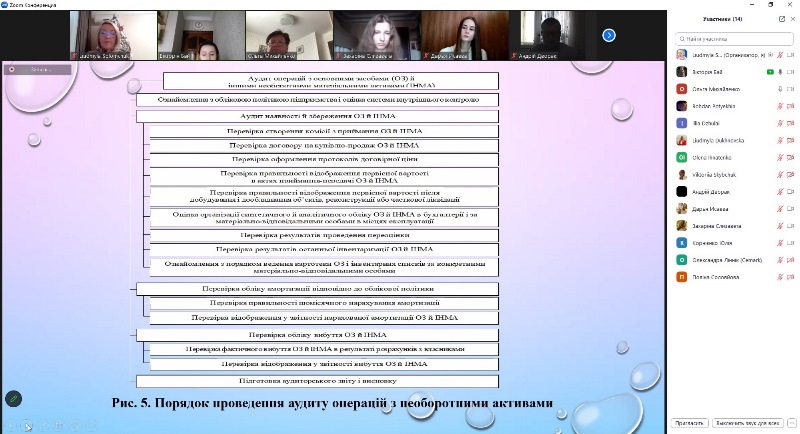Click participant name Bohdan Potyvkin
The width and height of the screenshot is (800, 434).
[x=713, y=106]
